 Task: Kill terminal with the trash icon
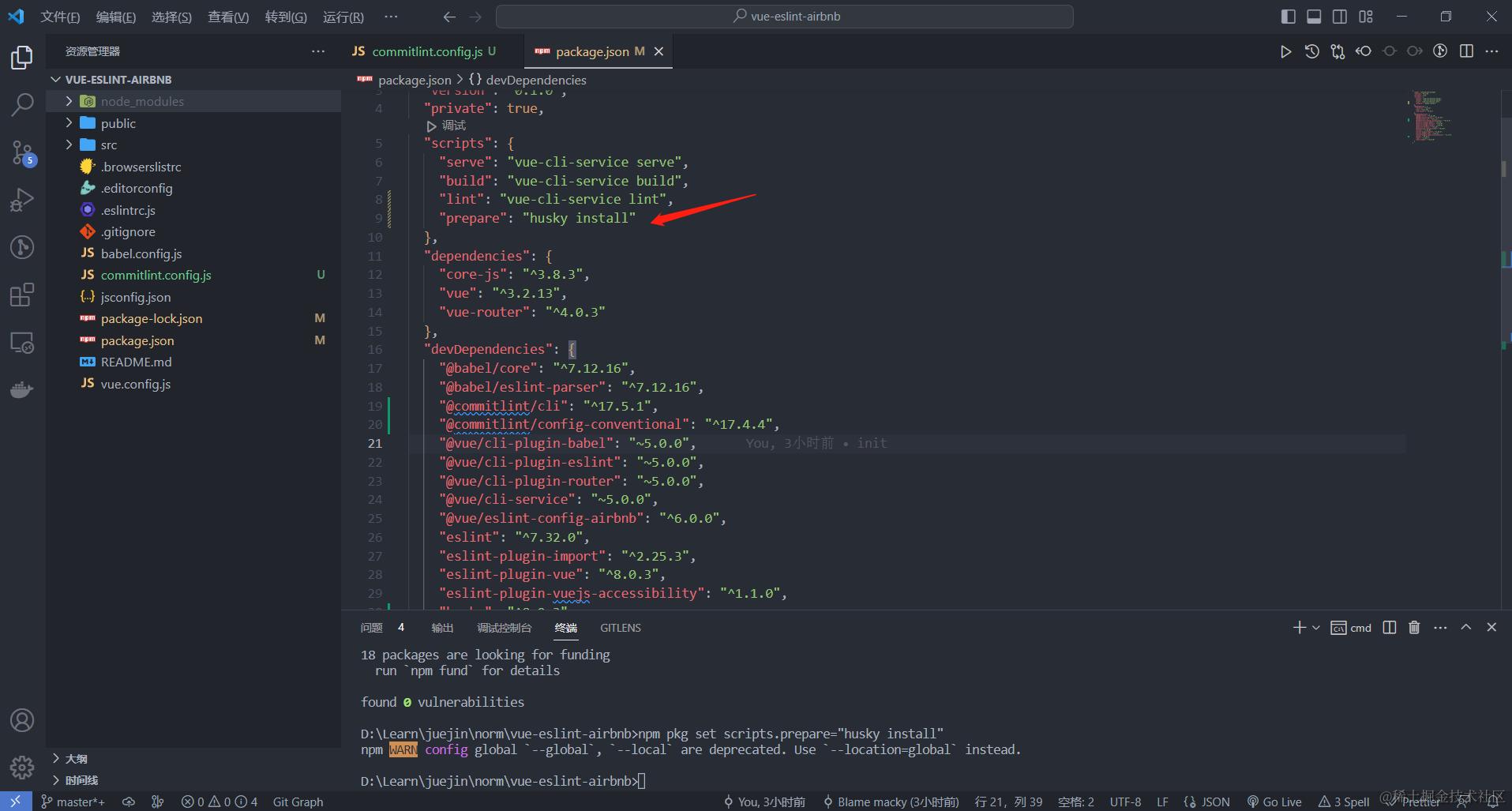[x=1414, y=627]
